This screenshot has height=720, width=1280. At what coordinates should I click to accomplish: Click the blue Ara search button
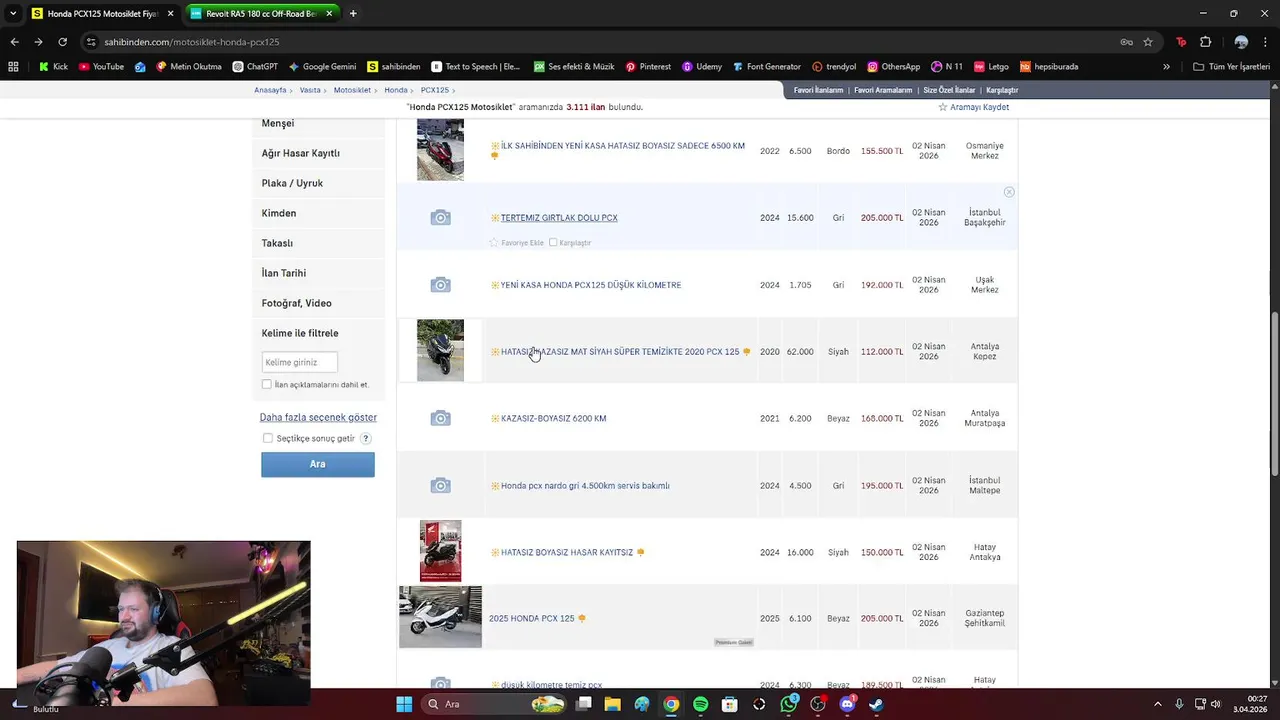tap(318, 464)
